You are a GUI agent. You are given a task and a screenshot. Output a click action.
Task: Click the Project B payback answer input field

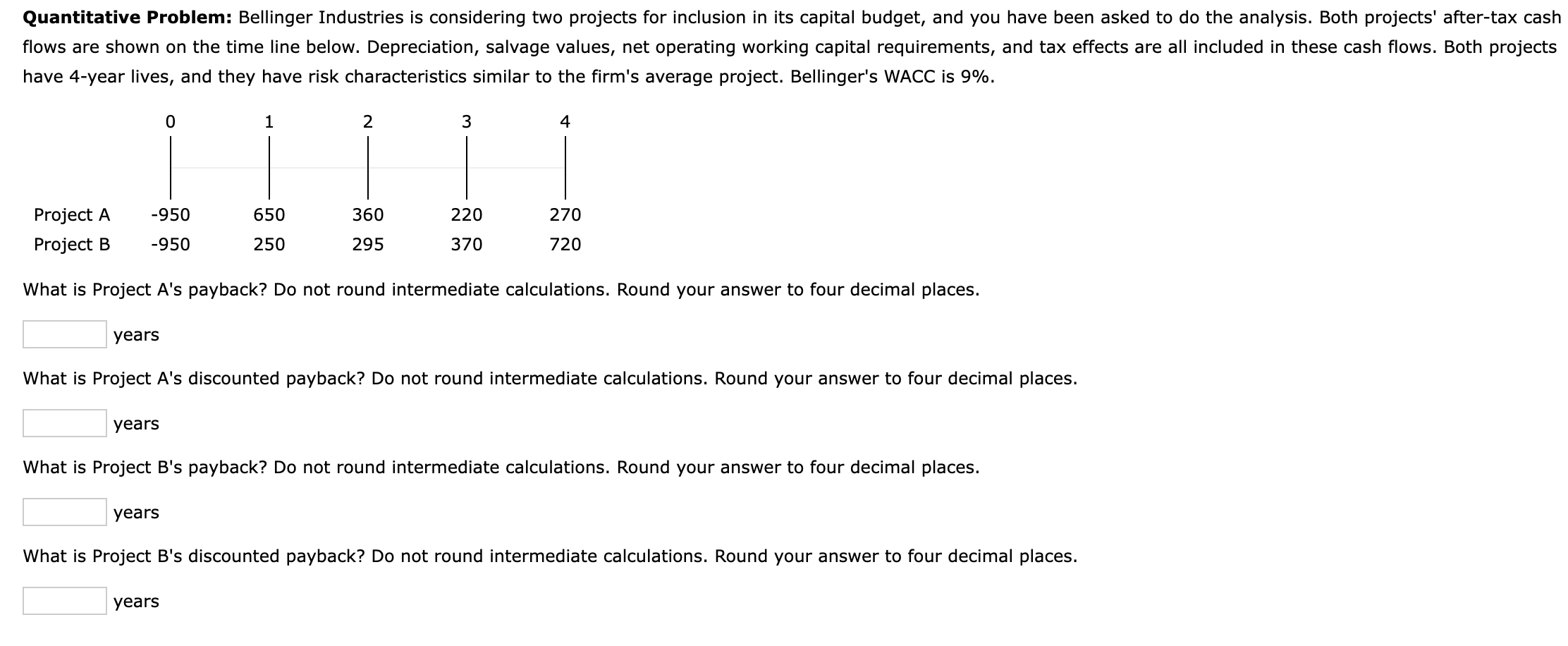[63, 513]
